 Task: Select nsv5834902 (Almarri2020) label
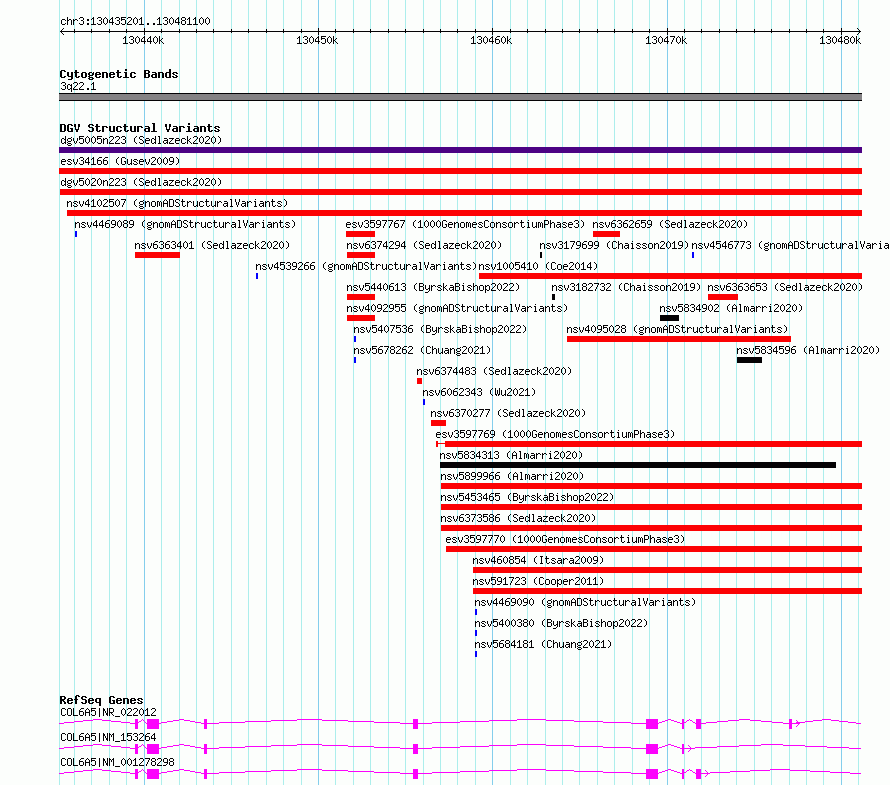click(x=731, y=308)
